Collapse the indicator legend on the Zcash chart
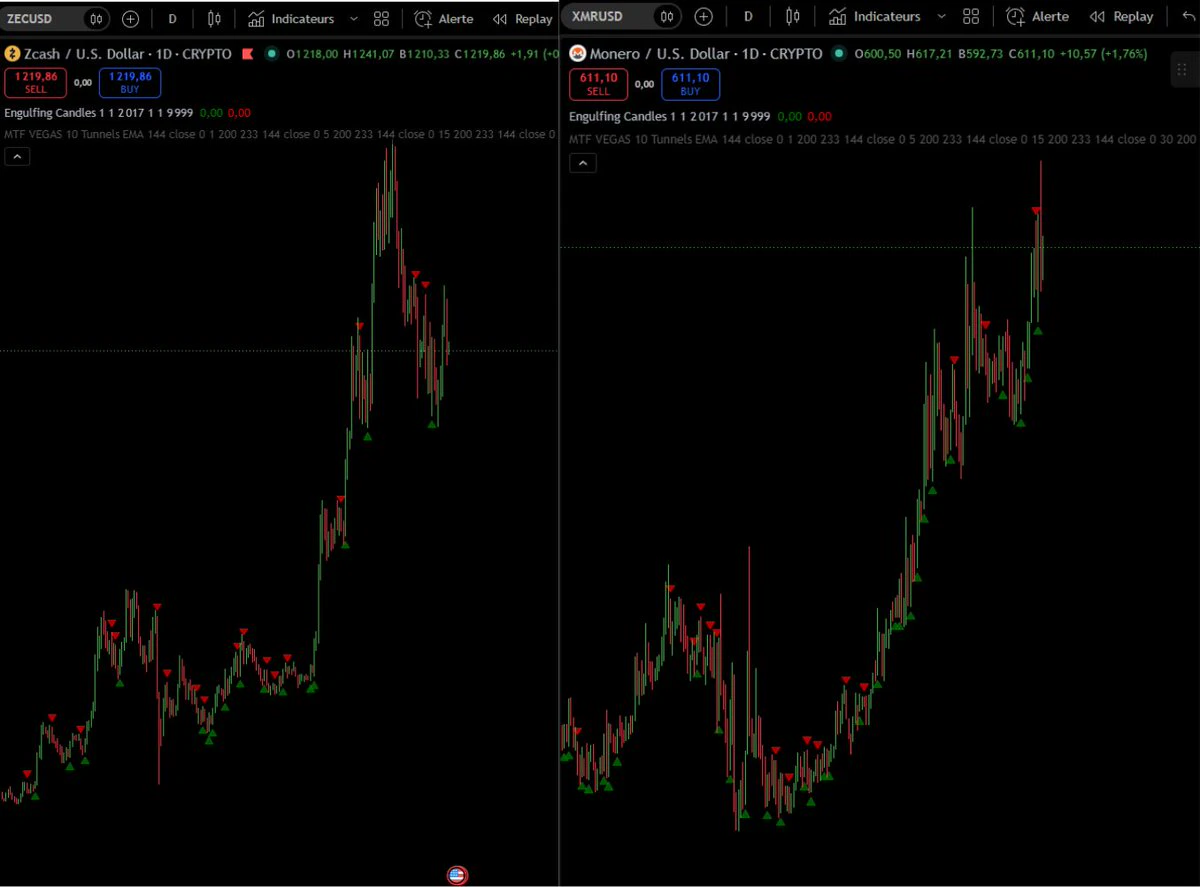The image size is (1200, 887). click(17, 156)
